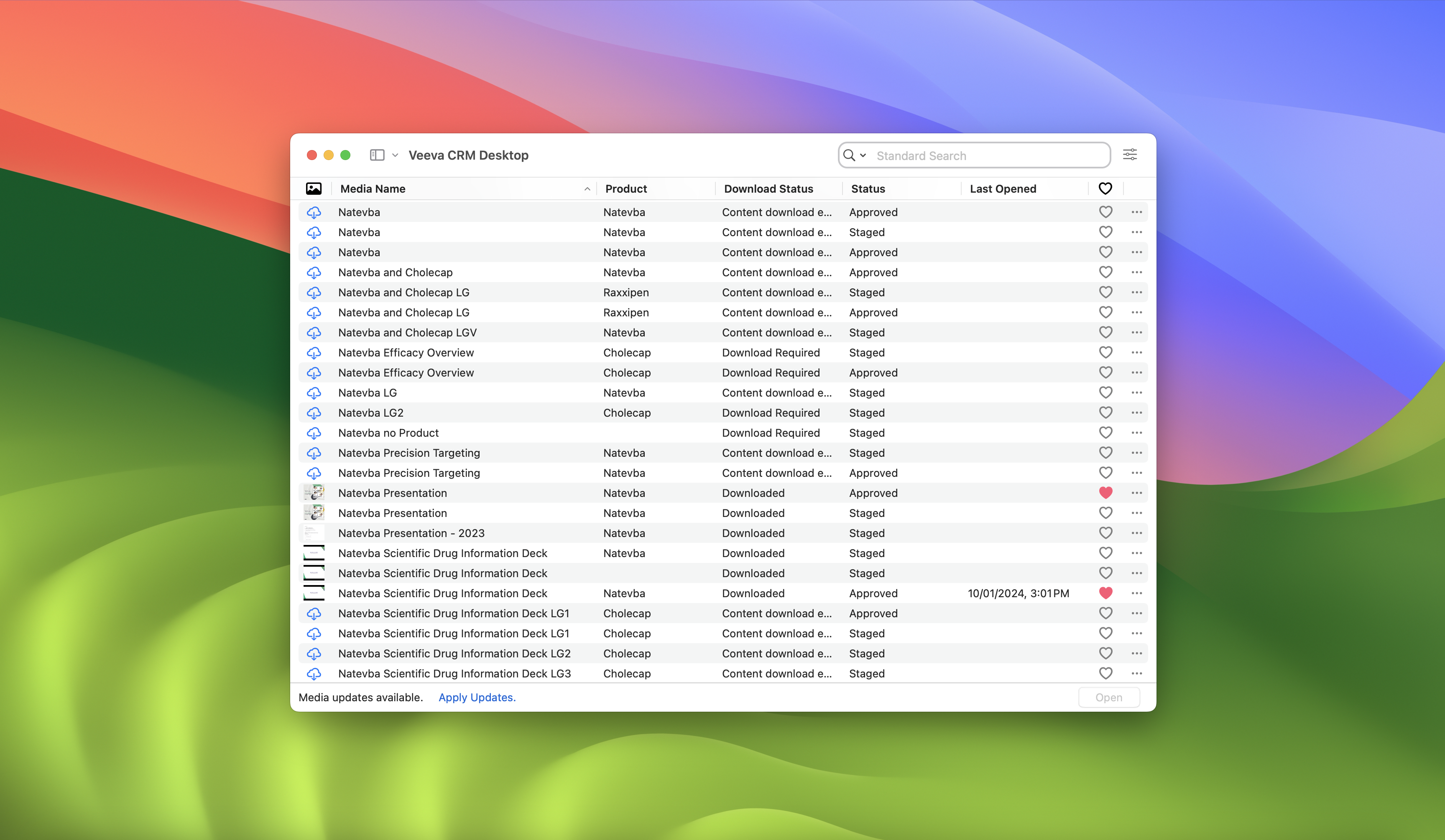The width and height of the screenshot is (1445, 840).
Task: Click cloud download icon for Natevba LG2
Action: click(x=314, y=412)
